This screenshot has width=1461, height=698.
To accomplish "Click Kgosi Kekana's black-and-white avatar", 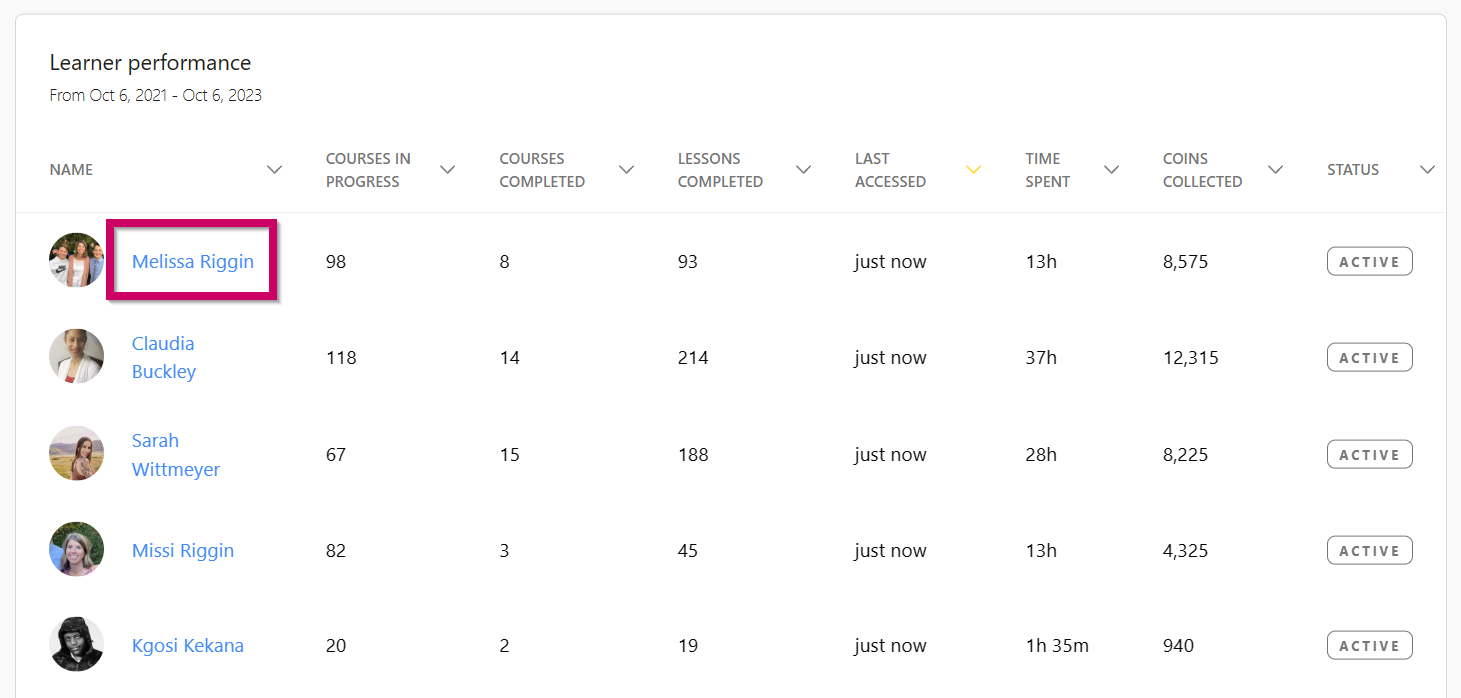I will coord(77,645).
